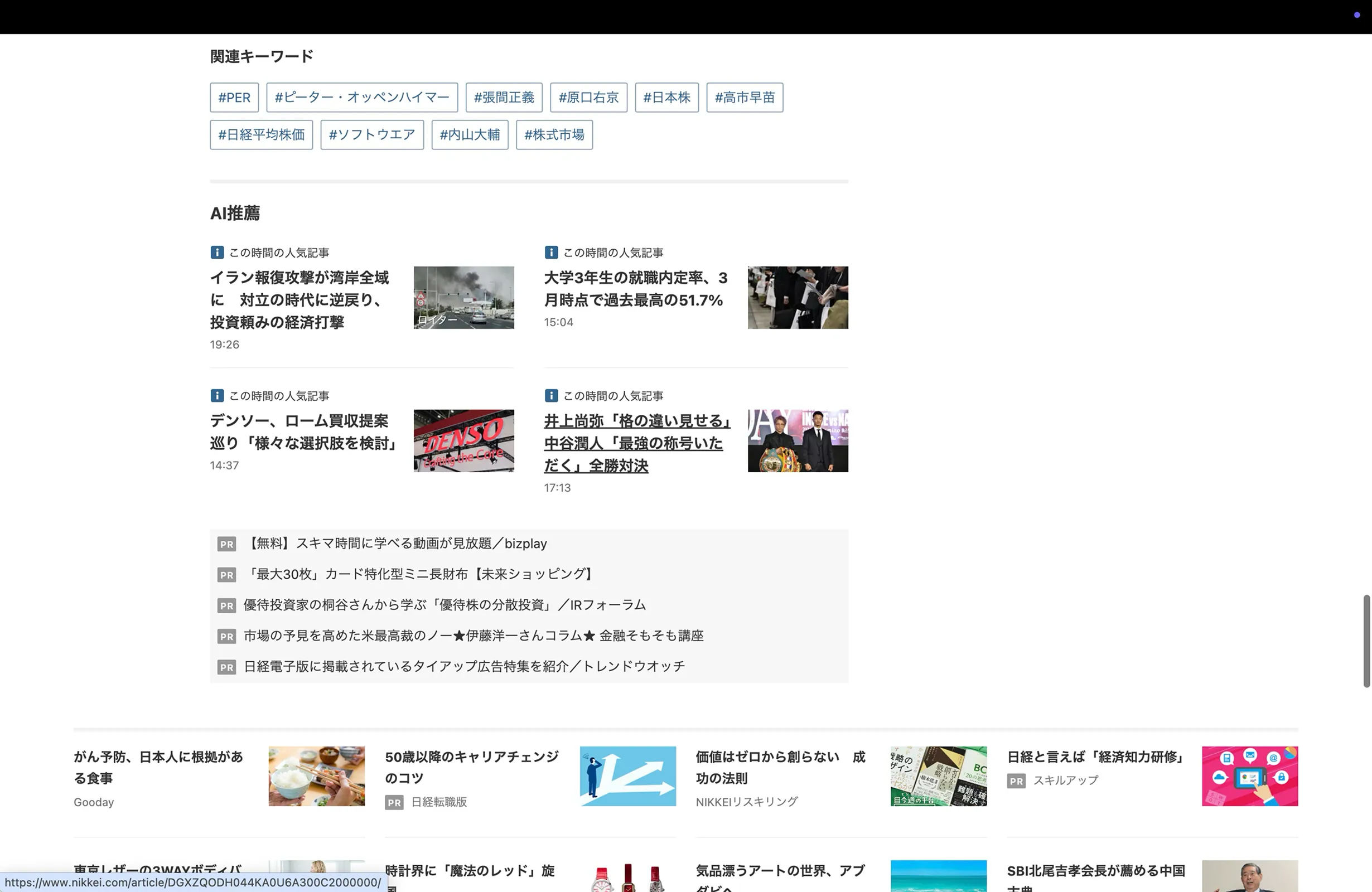Click PR badge next to スキルアップ
1372x892 pixels.
pyautogui.click(x=1016, y=782)
